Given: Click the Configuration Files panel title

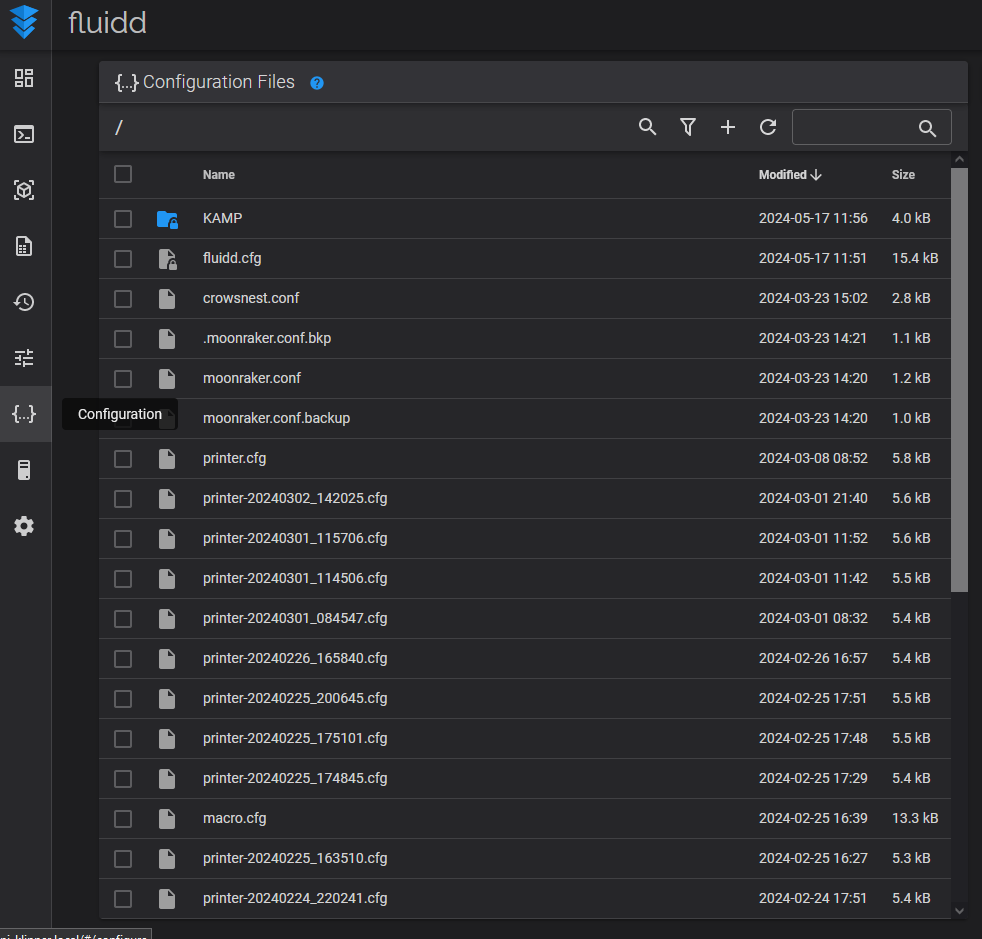Looking at the screenshot, I should click(x=219, y=82).
